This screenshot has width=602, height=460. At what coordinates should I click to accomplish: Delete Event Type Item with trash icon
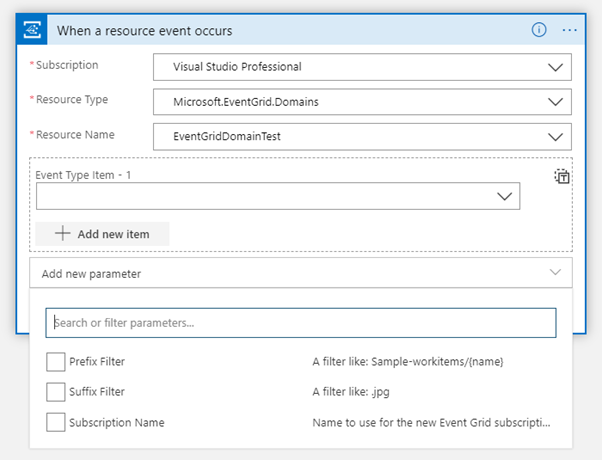pos(562,177)
